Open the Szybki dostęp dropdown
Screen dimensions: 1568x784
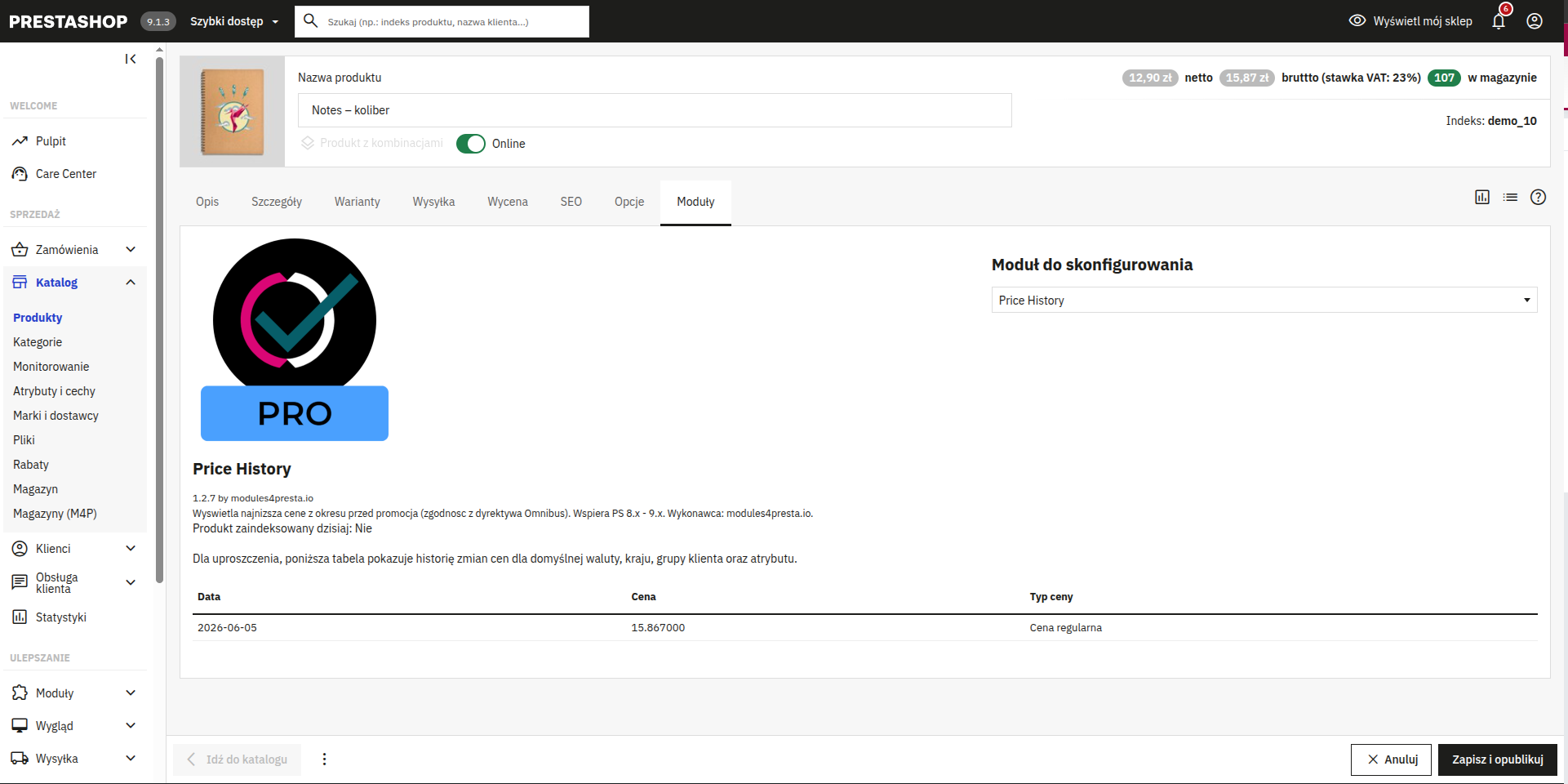[234, 21]
